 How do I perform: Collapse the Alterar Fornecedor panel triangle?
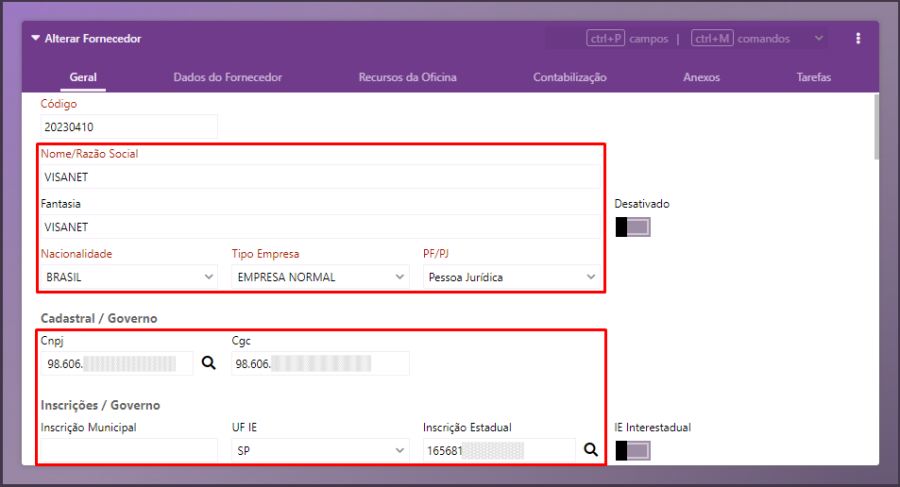(x=36, y=38)
